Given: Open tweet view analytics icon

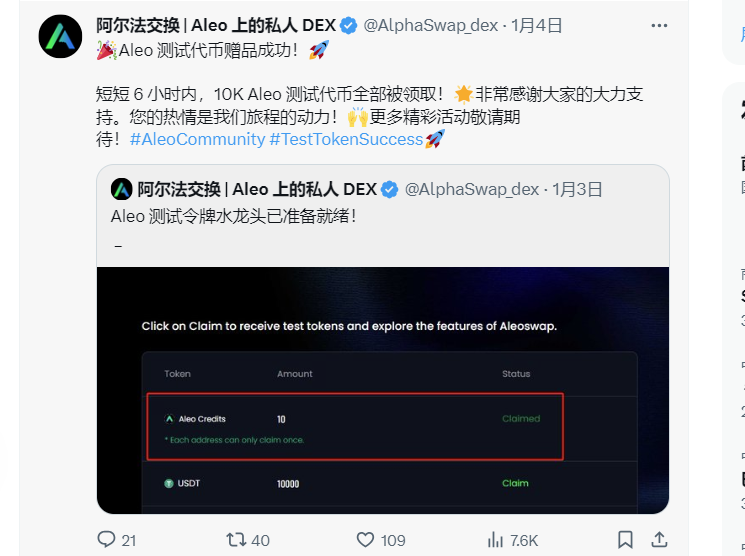Looking at the screenshot, I should point(495,540).
